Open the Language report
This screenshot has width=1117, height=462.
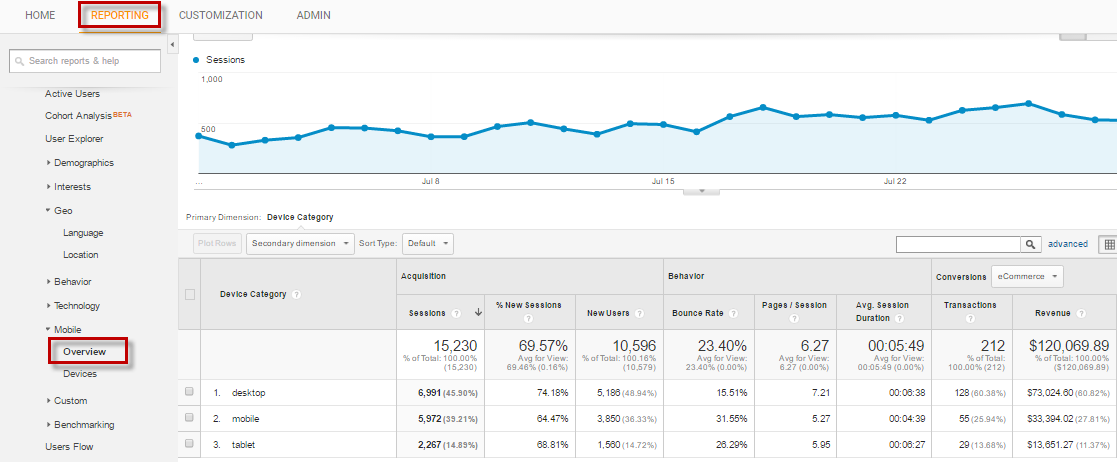83,233
